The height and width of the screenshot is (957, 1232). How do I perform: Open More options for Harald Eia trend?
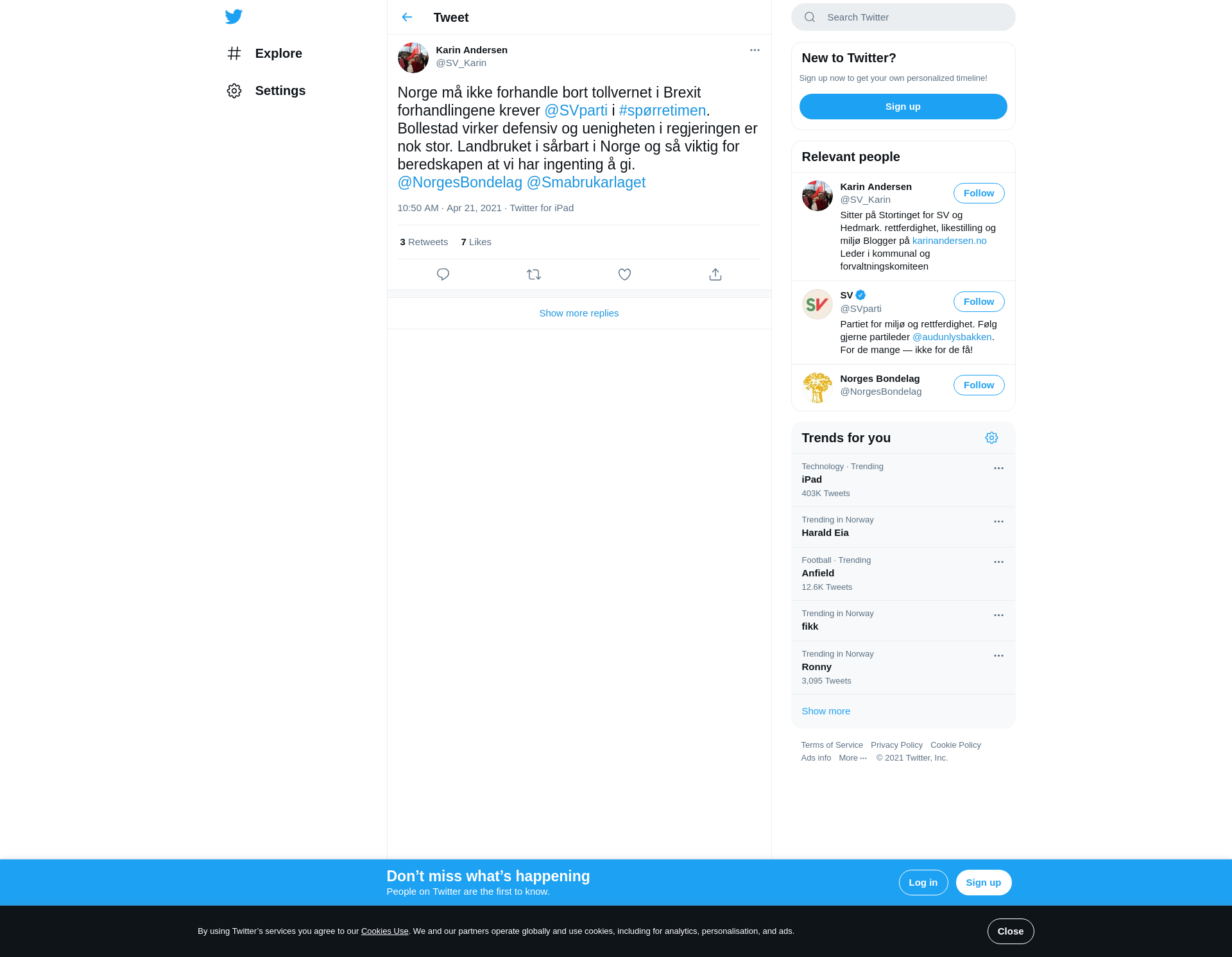tap(998, 522)
